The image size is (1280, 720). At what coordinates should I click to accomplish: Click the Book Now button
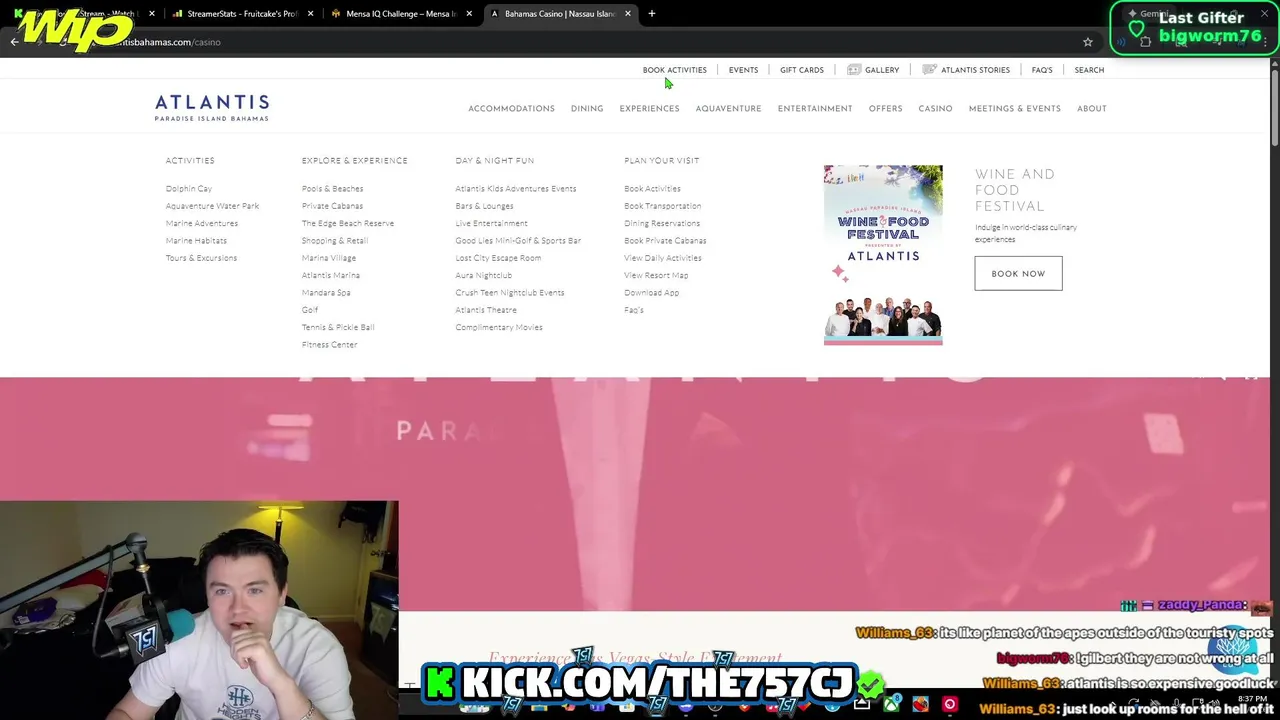(1018, 274)
